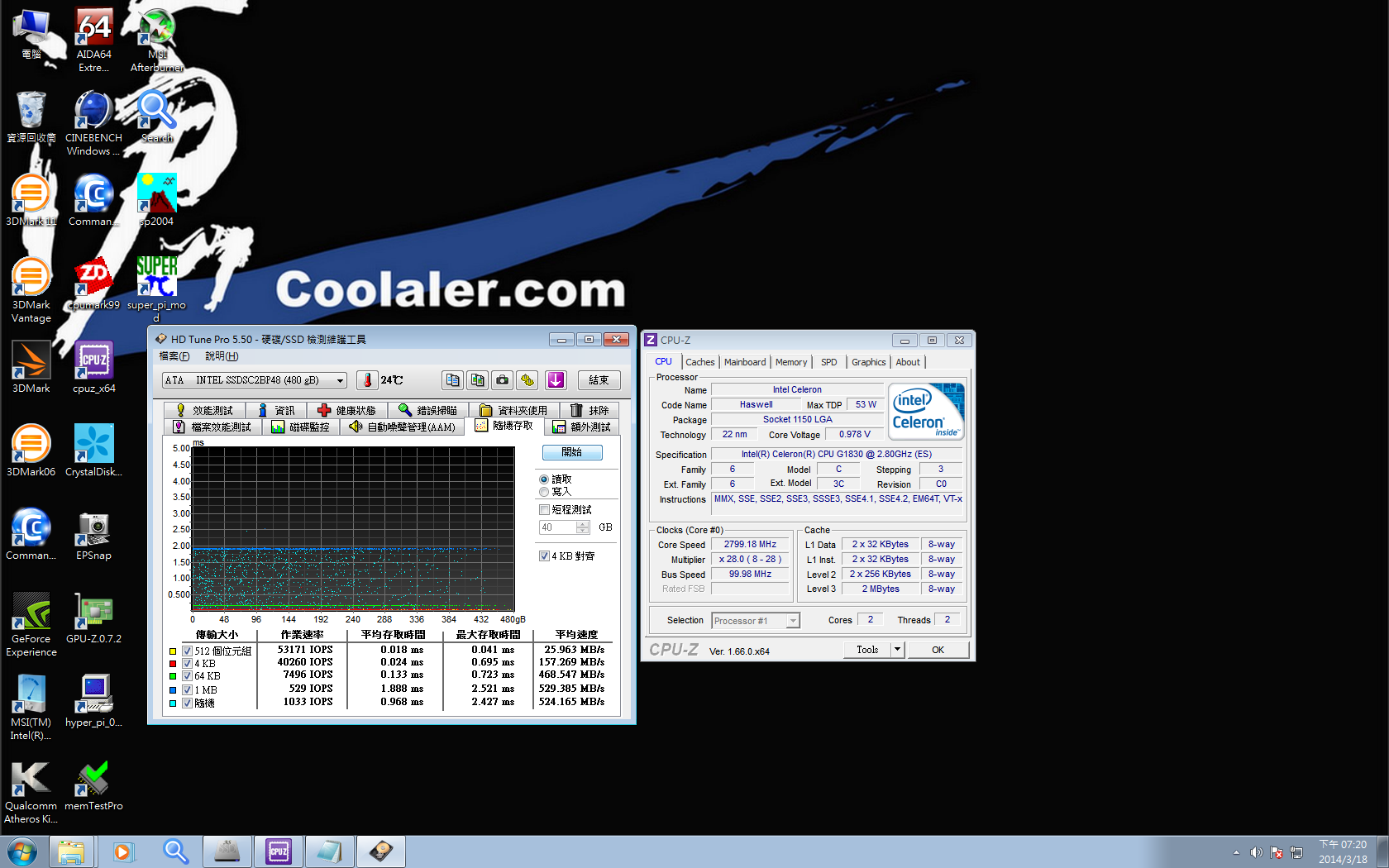This screenshot has height=868, width=1389.
Task: Launch MSI Afterburner desktop icon
Action: click(156, 40)
